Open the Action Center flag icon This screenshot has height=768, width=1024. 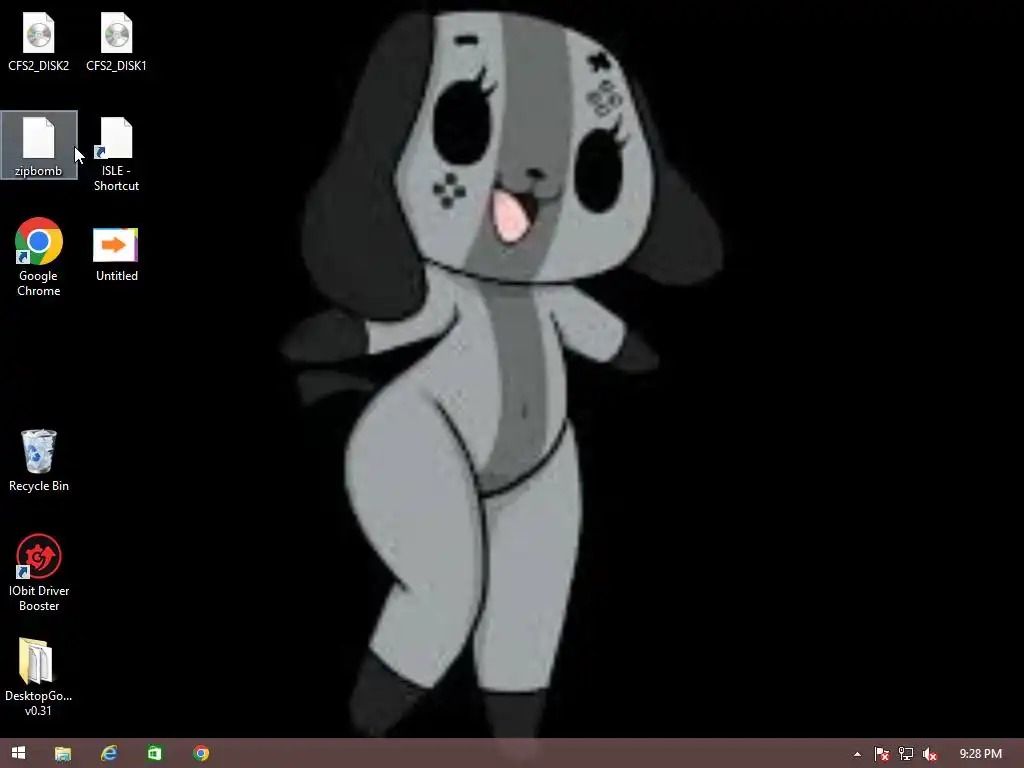click(x=882, y=754)
